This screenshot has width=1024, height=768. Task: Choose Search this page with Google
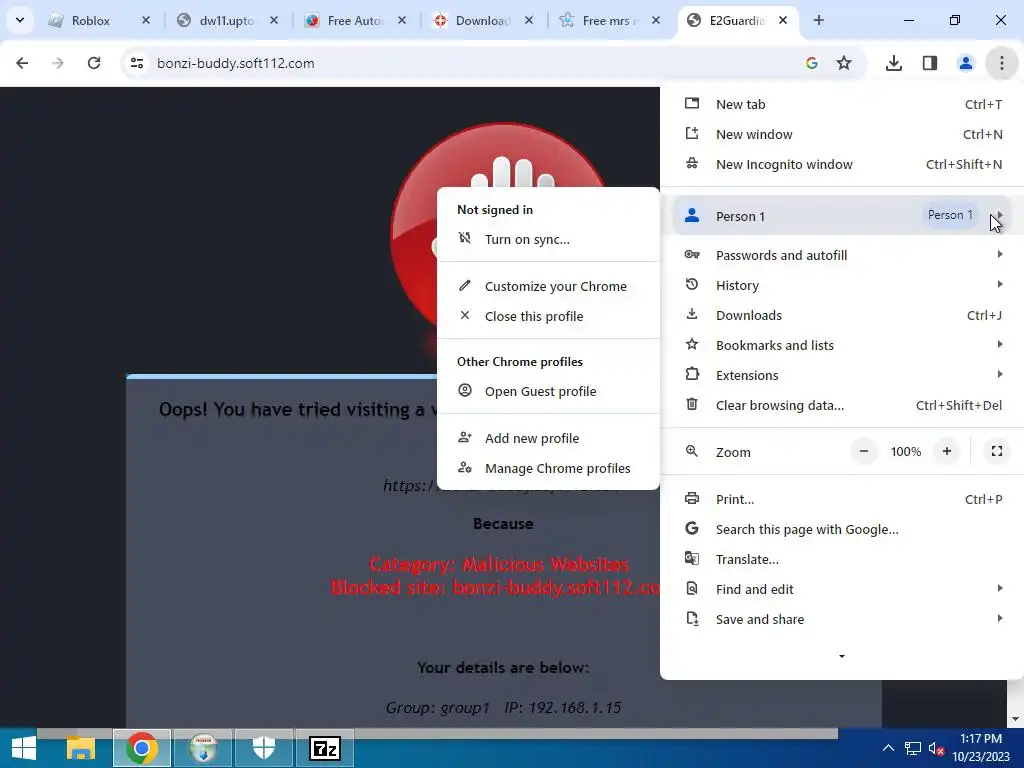point(842,530)
